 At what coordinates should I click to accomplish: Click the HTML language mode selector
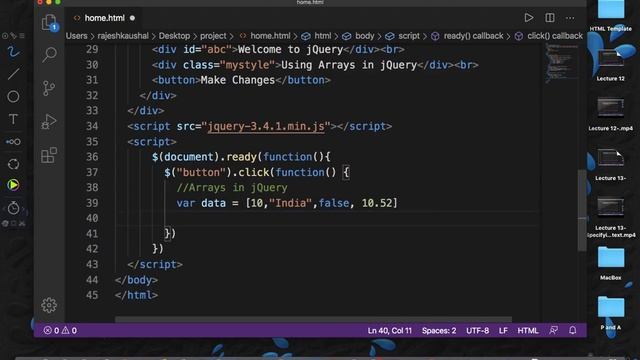528,331
